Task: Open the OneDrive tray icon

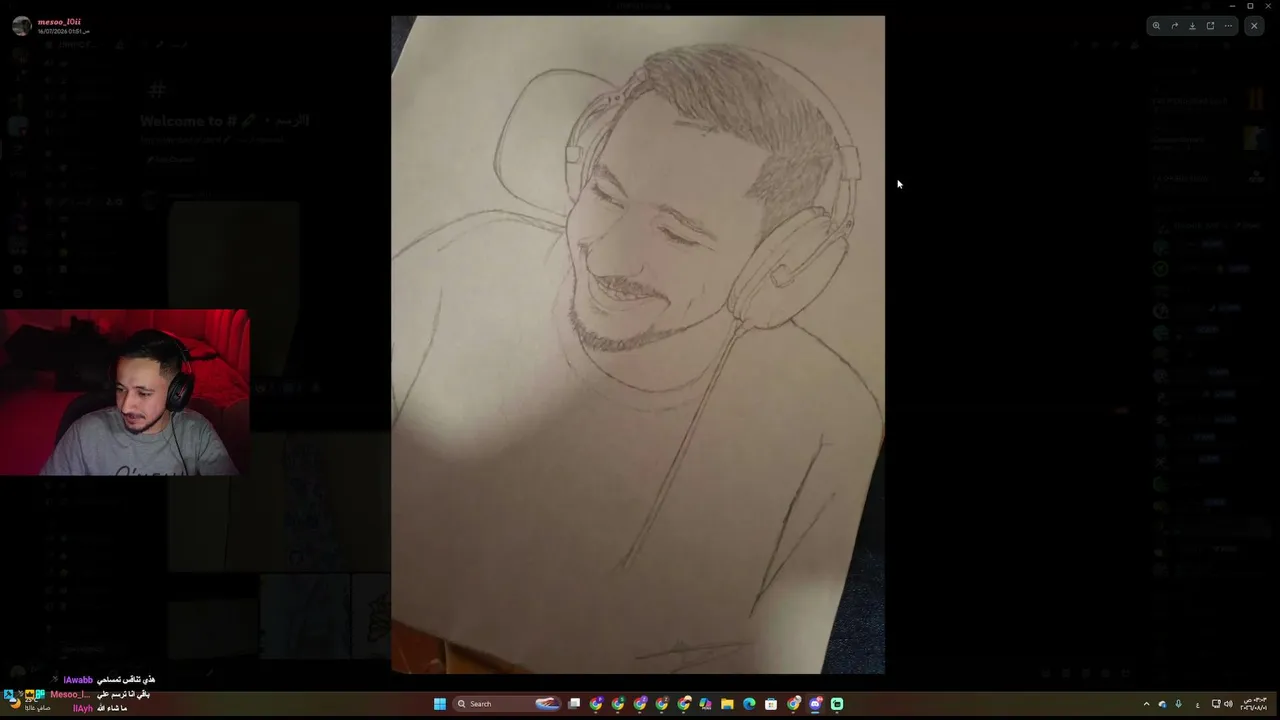Action: [1162, 704]
